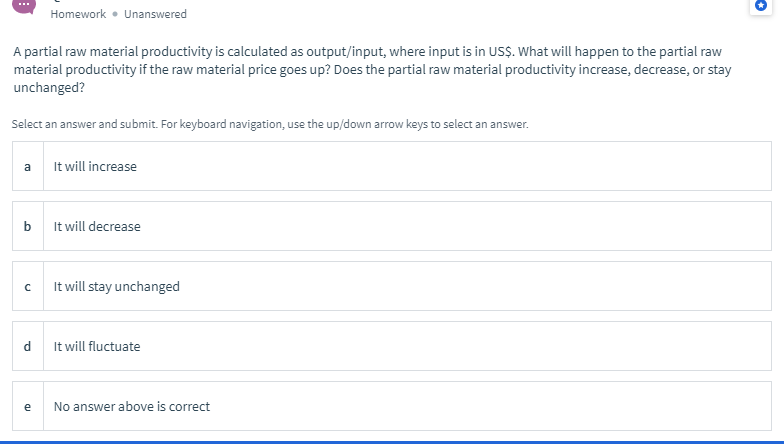Click the word "unchanged?" ending the question

(x=49, y=87)
